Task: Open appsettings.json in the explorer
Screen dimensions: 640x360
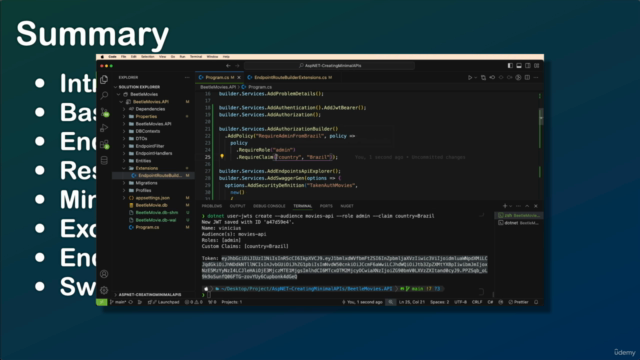Action: coord(152,198)
